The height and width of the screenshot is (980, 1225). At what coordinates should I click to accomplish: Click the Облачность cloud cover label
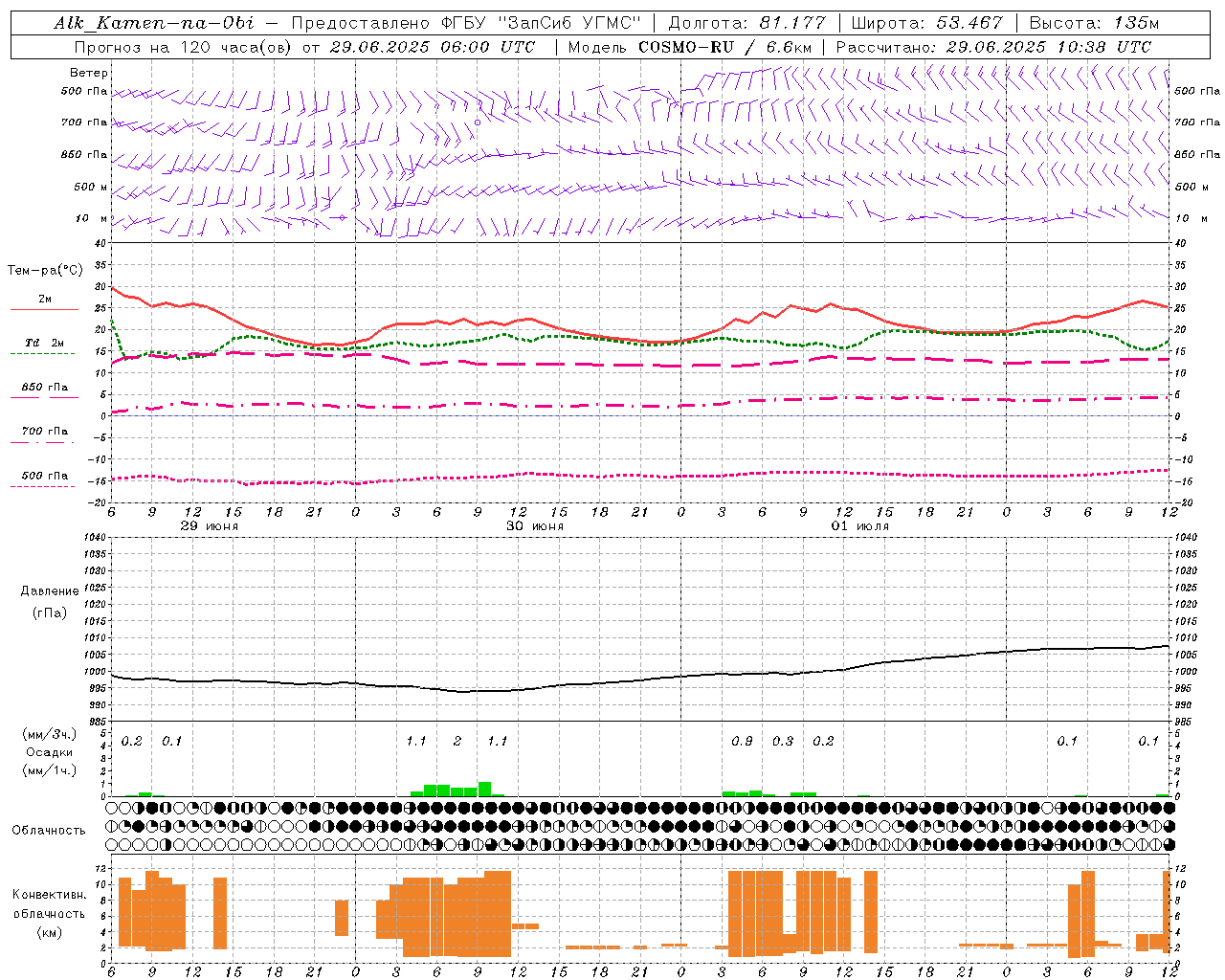[49, 831]
